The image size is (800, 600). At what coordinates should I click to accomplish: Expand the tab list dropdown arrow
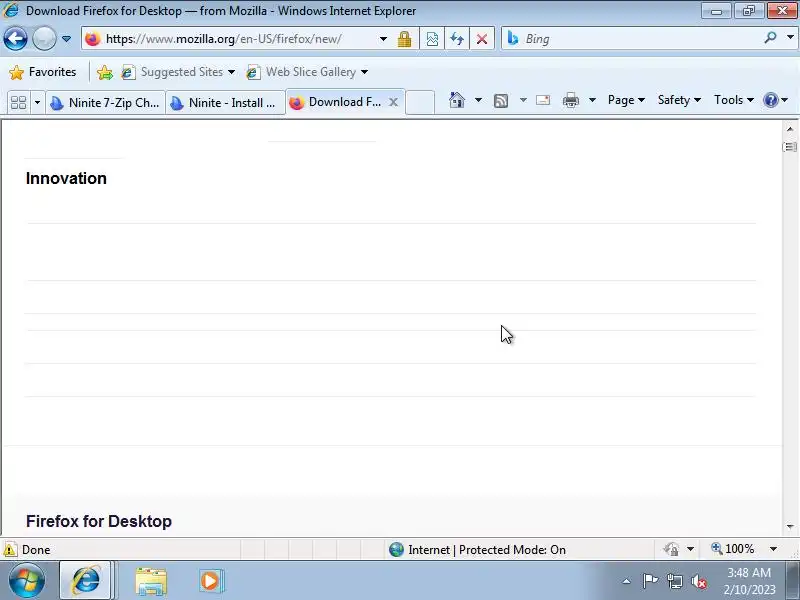coord(37,103)
